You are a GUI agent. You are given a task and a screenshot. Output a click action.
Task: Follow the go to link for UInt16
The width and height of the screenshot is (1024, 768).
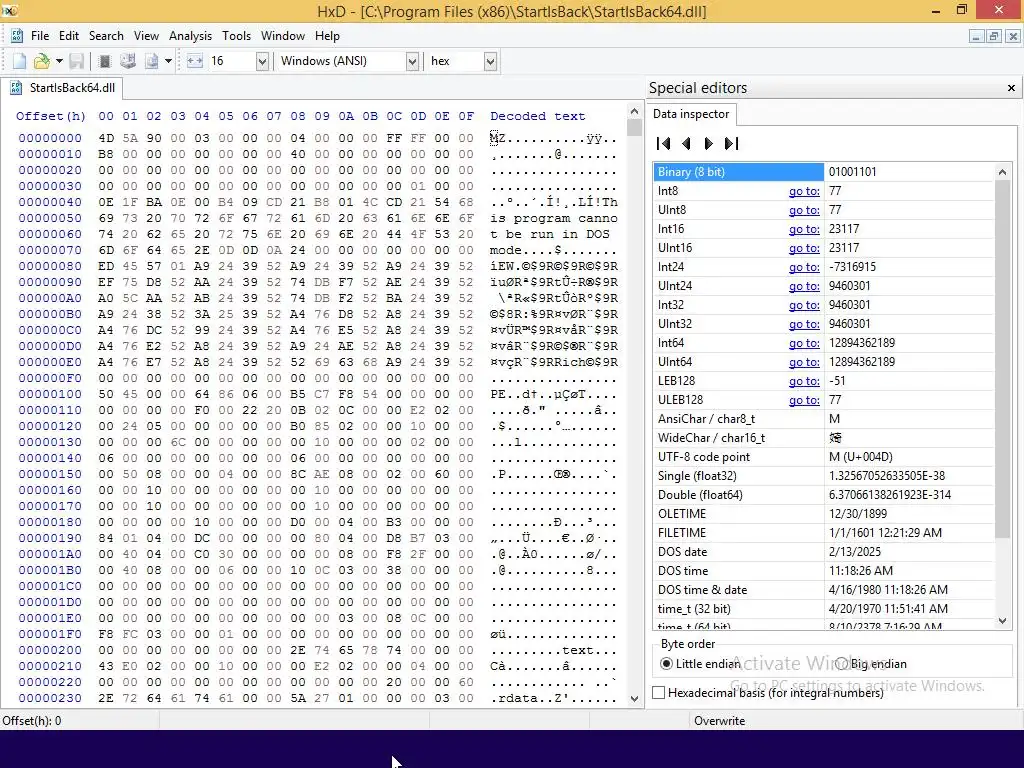pos(804,248)
